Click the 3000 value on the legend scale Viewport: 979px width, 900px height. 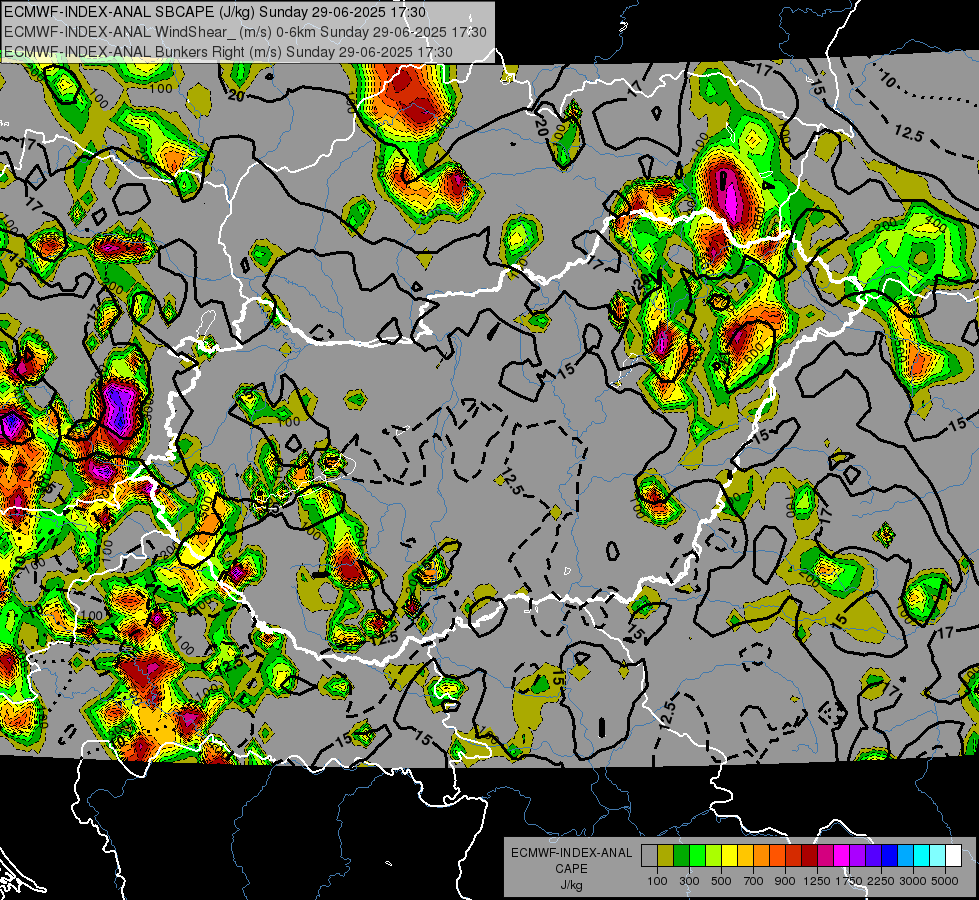[x=913, y=881]
